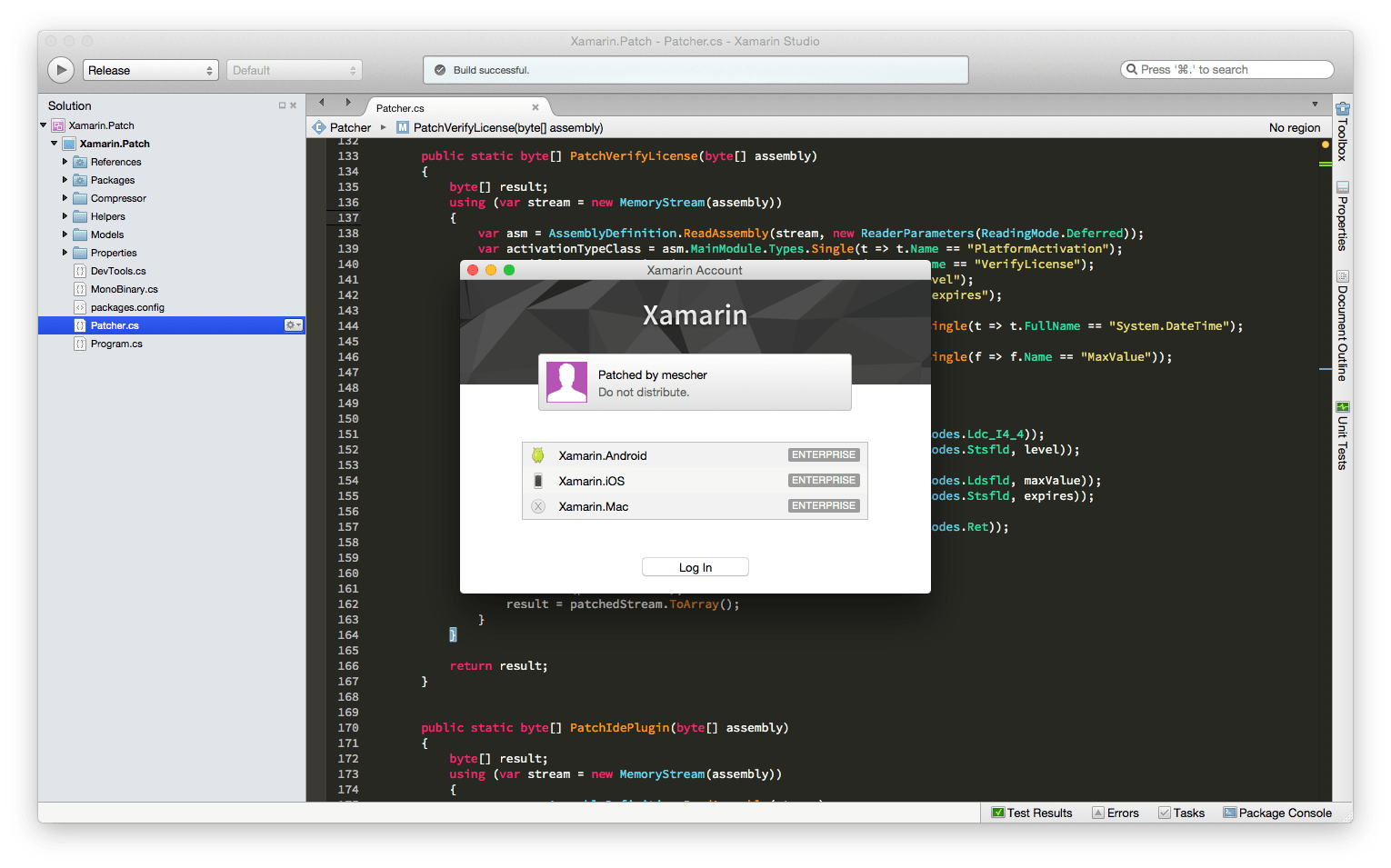Expand the References folder
1391x868 pixels.
tap(65, 162)
